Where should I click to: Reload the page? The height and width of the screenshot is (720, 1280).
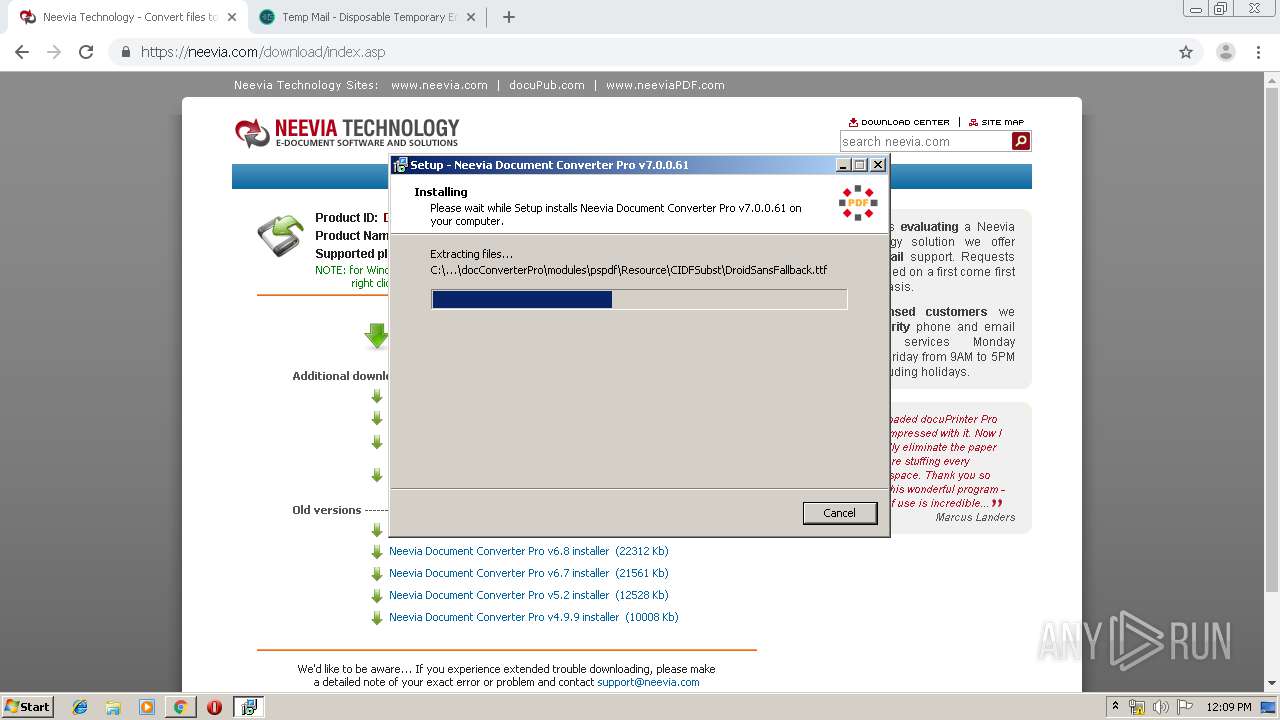pyautogui.click(x=86, y=52)
